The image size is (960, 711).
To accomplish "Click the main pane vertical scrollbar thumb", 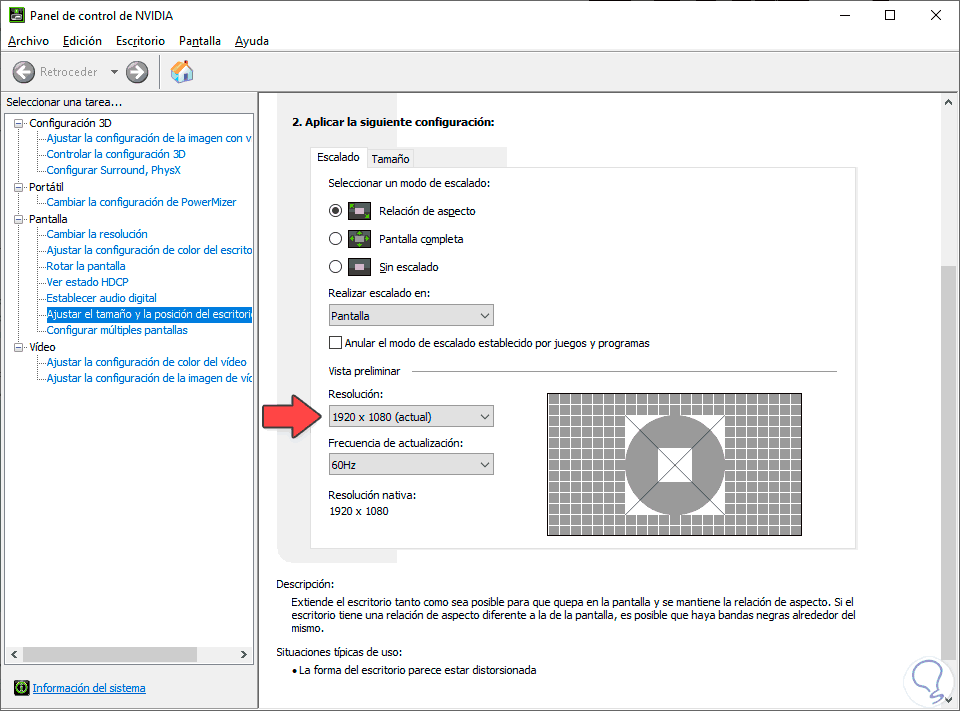I will coord(948,462).
